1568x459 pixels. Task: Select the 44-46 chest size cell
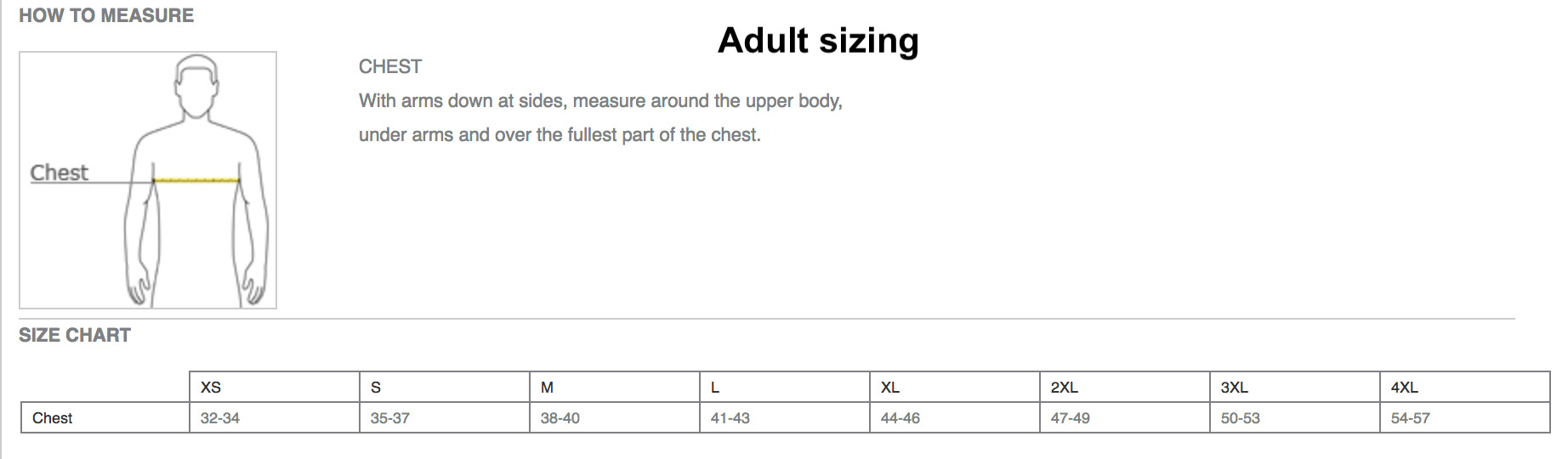click(900, 418)
